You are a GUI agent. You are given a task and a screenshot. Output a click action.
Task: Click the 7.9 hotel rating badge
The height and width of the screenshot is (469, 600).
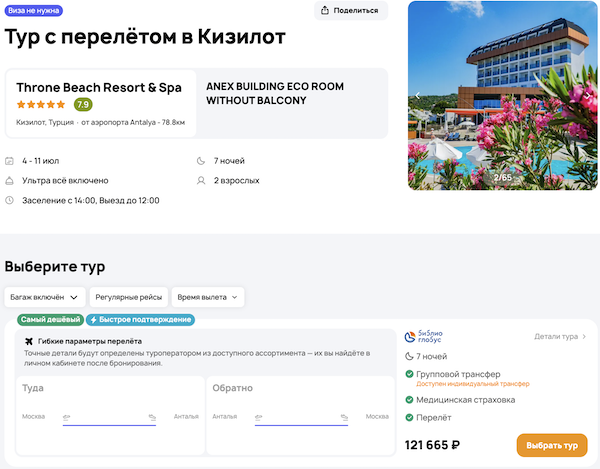tap(83, 104)
